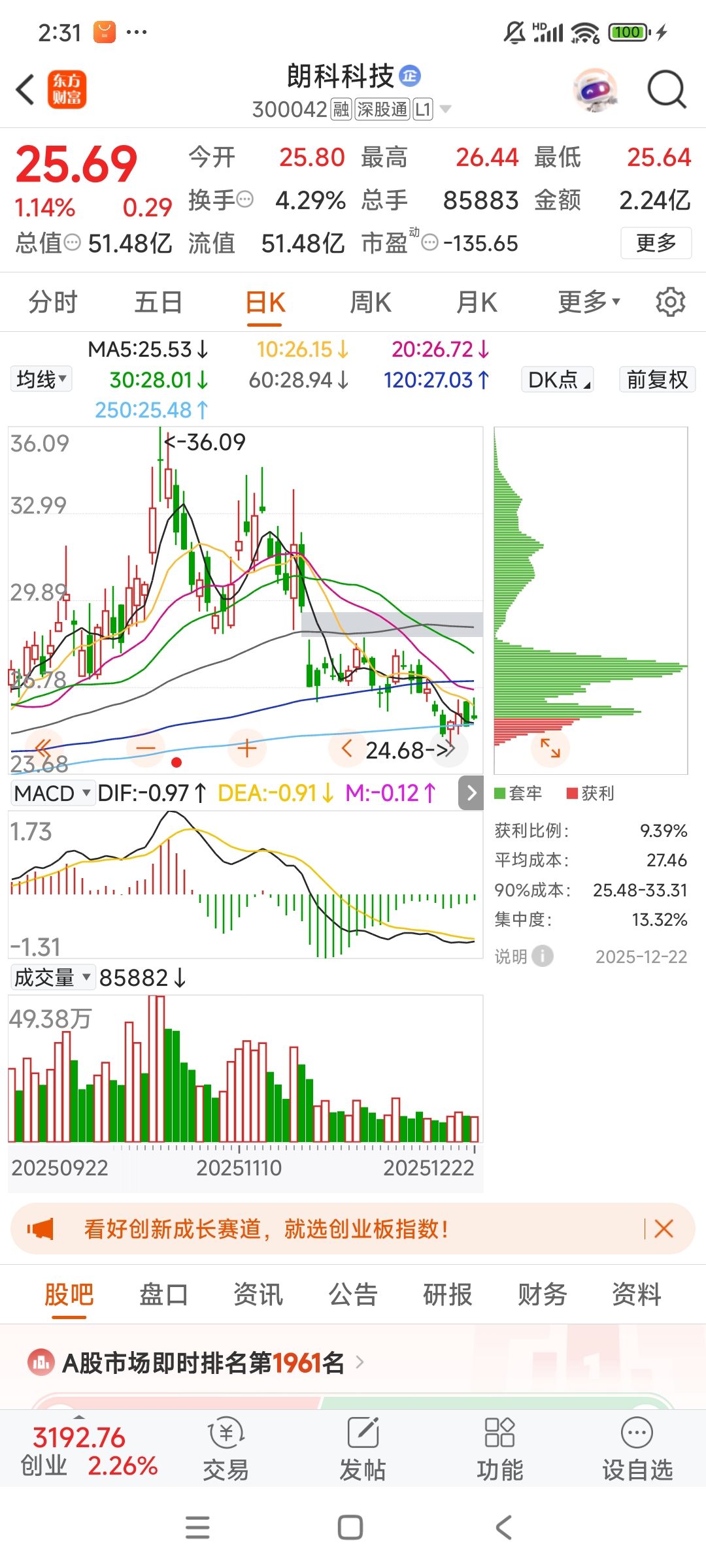Tap the 总值 info icon
This screenshot has width=706, height=1568.
[x=72, y=243]
